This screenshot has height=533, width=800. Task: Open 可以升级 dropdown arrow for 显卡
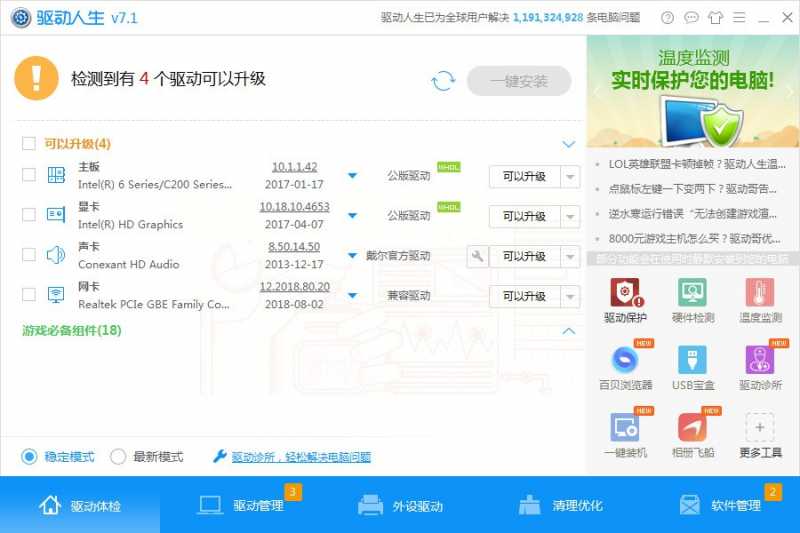click(570, 217)
